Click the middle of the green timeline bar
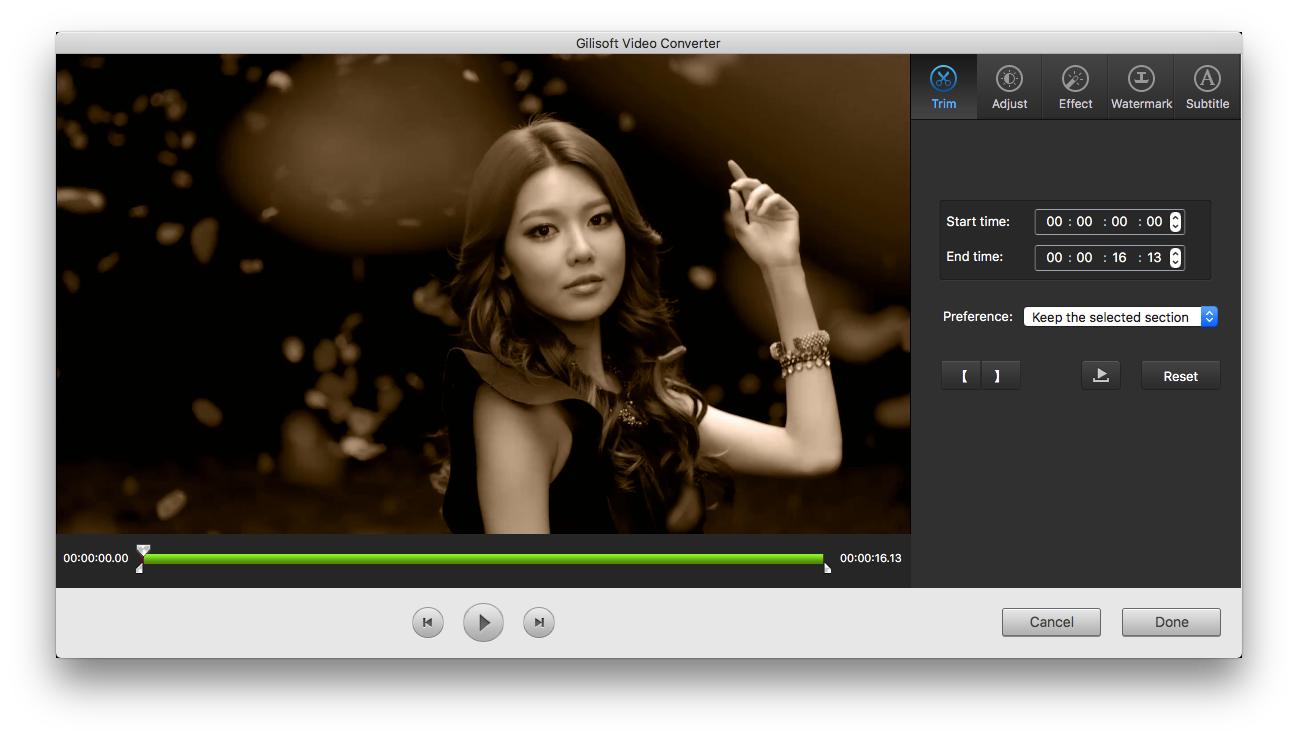 coord(483,559)
